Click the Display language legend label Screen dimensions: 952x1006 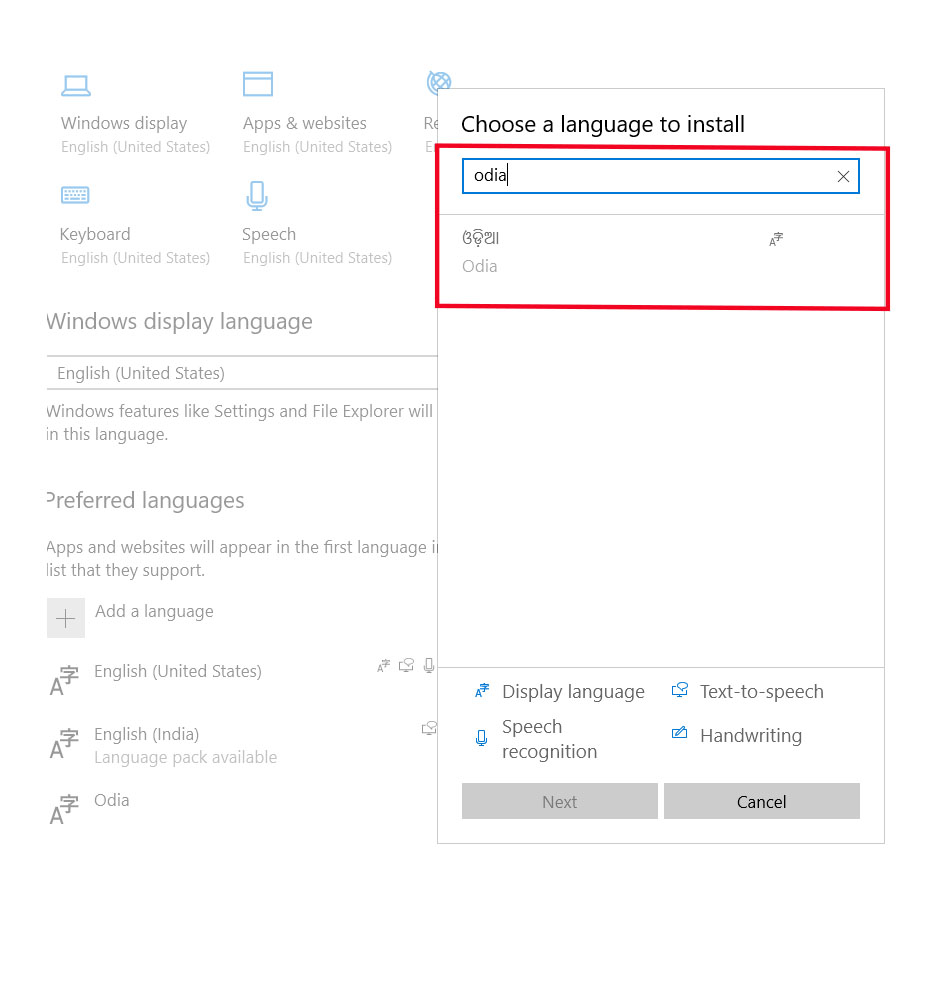(574, 692)
